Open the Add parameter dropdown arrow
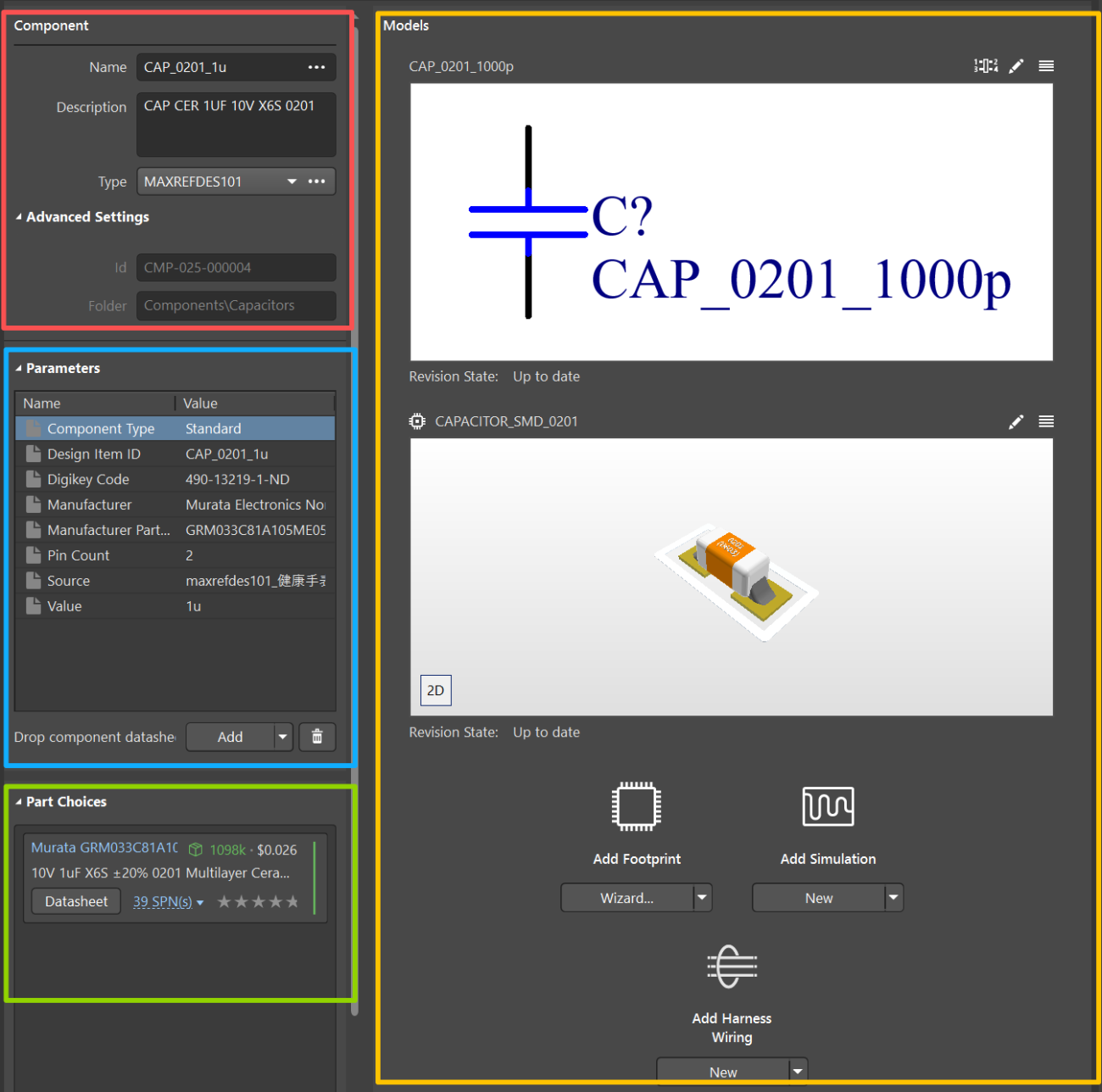This screenshot has width=1102, height=1092. coord(283,737)
